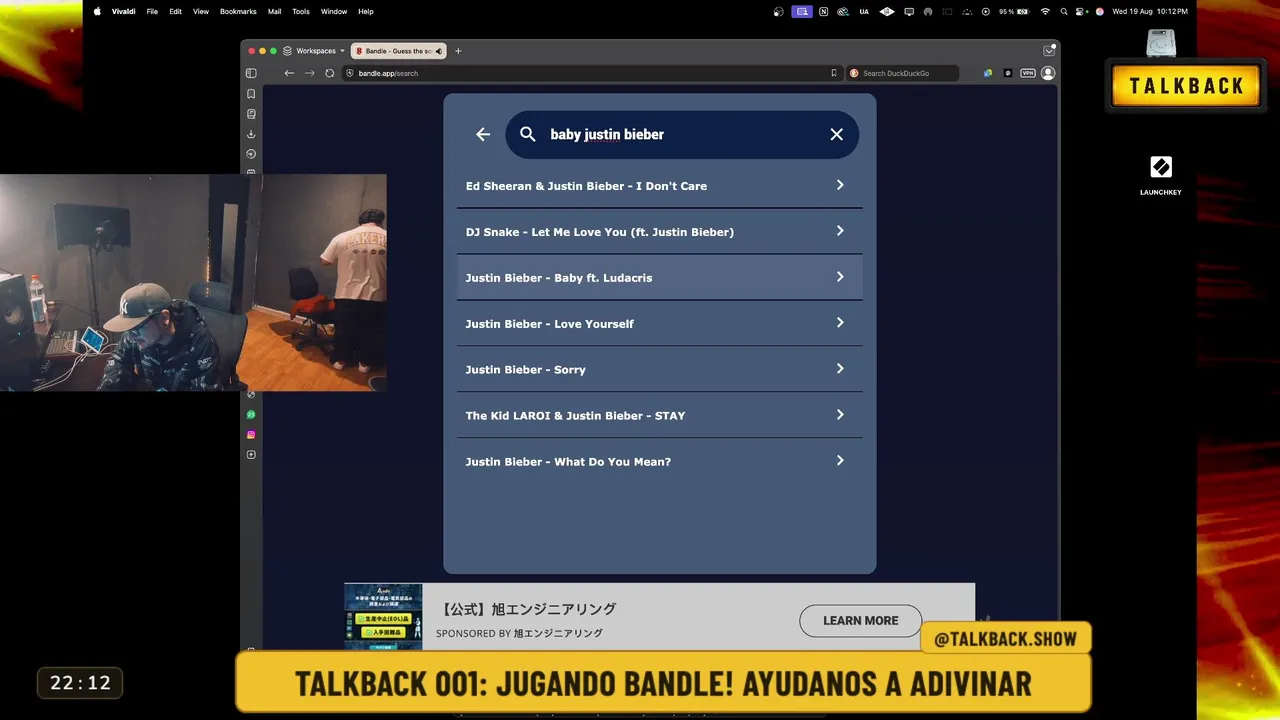Image resolution: width=1280 pixels, height=720 pixels.
Task: Open the LAUNCHKEY desktop icon
Action: coord(1161,173)
